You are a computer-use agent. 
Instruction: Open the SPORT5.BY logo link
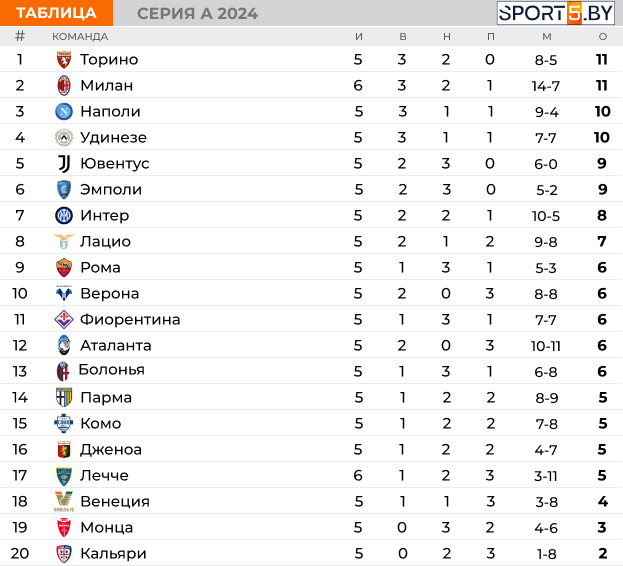pyautogui.click(x=555, y=13)
